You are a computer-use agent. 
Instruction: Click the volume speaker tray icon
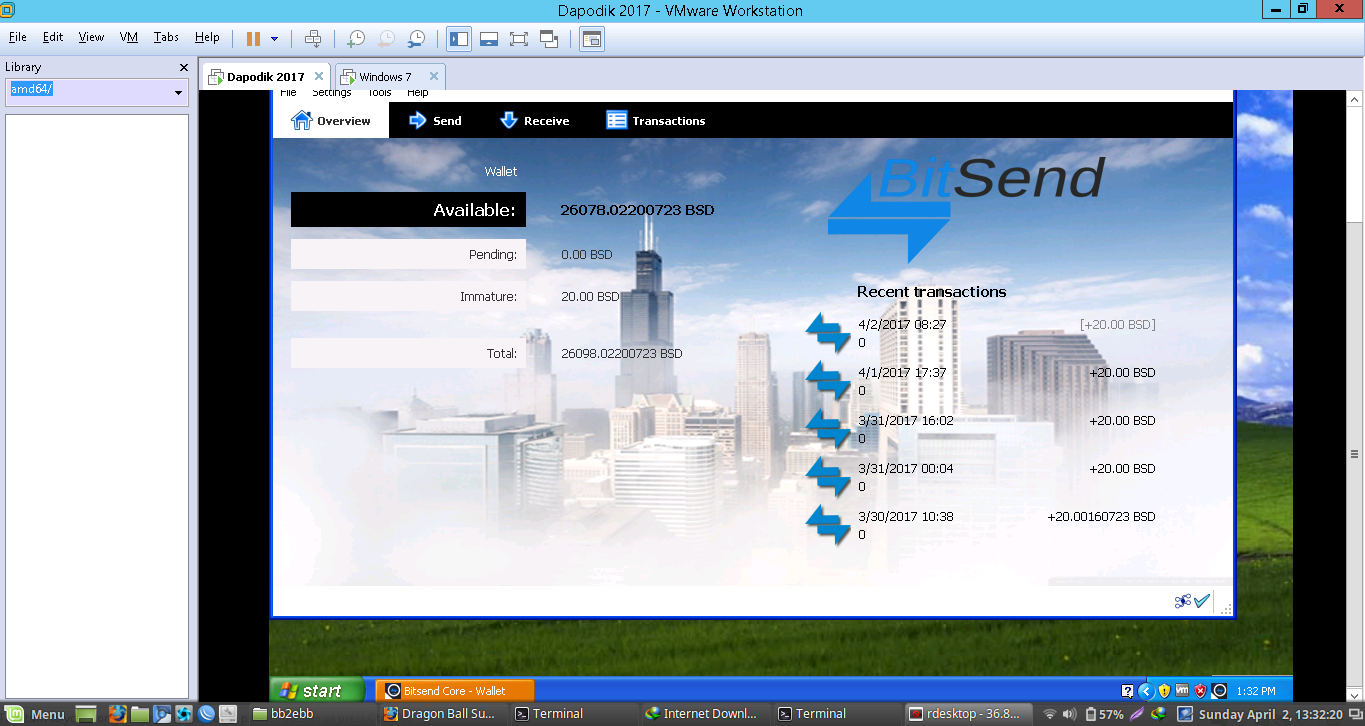point(1070,714)
